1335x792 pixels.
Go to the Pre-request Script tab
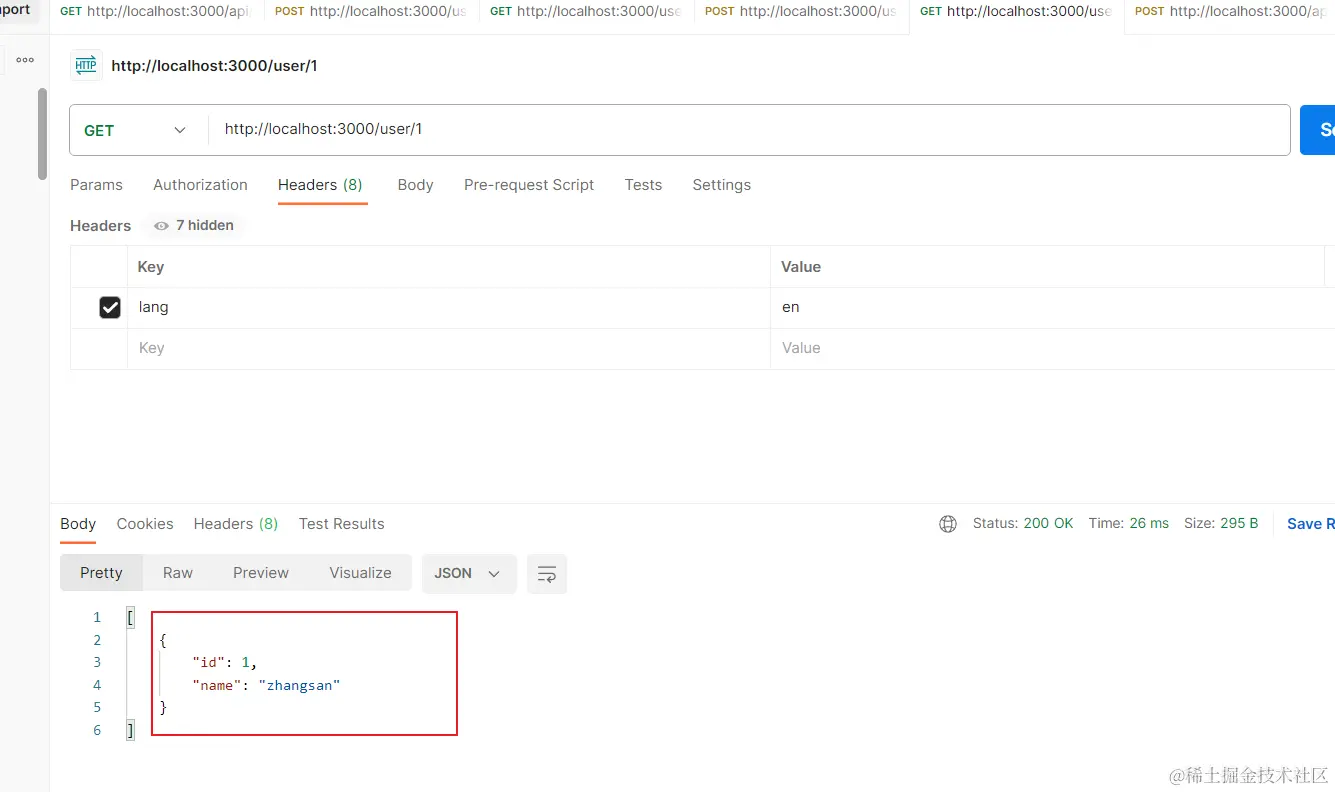click(529, 185)
